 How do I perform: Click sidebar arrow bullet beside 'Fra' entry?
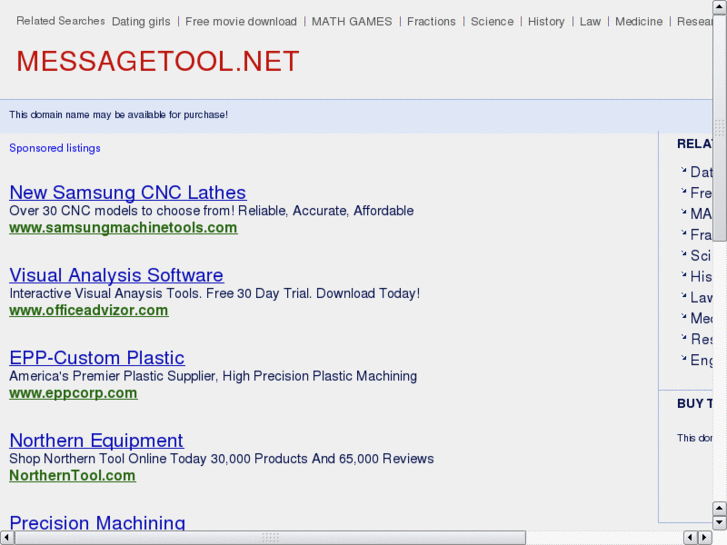point(683,233)
